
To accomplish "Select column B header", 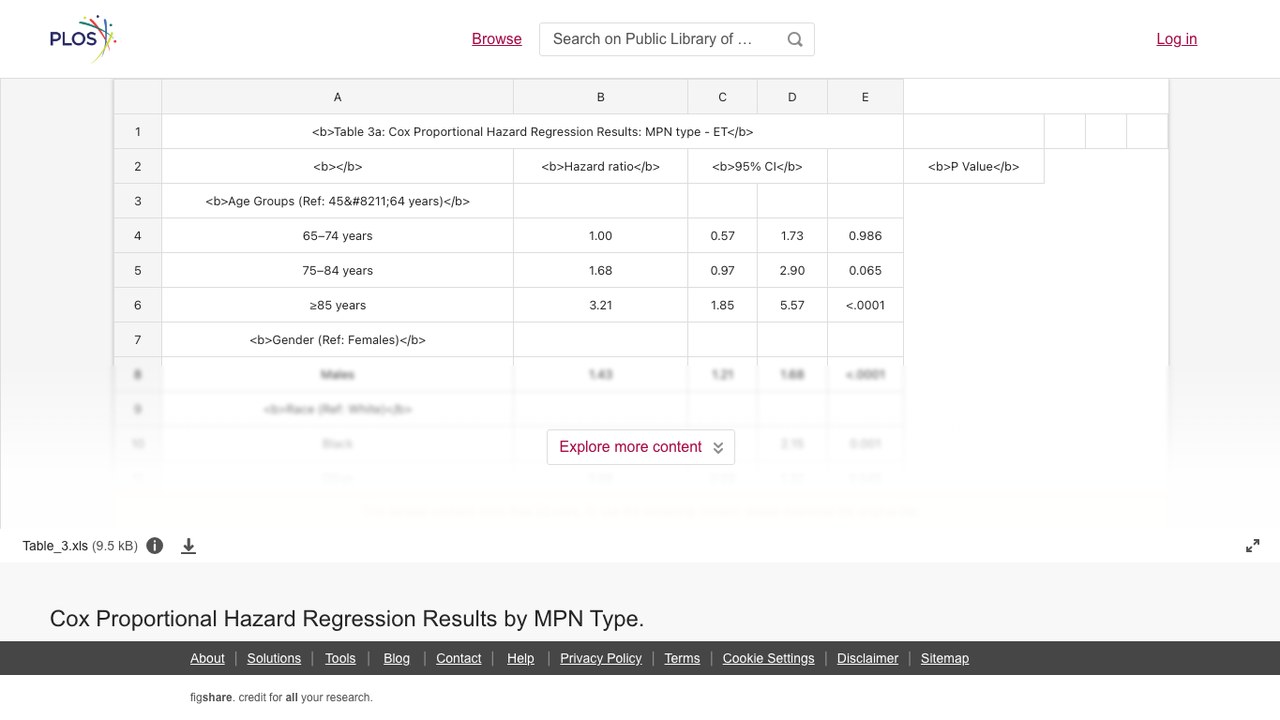I will click(x=600, y=97).
